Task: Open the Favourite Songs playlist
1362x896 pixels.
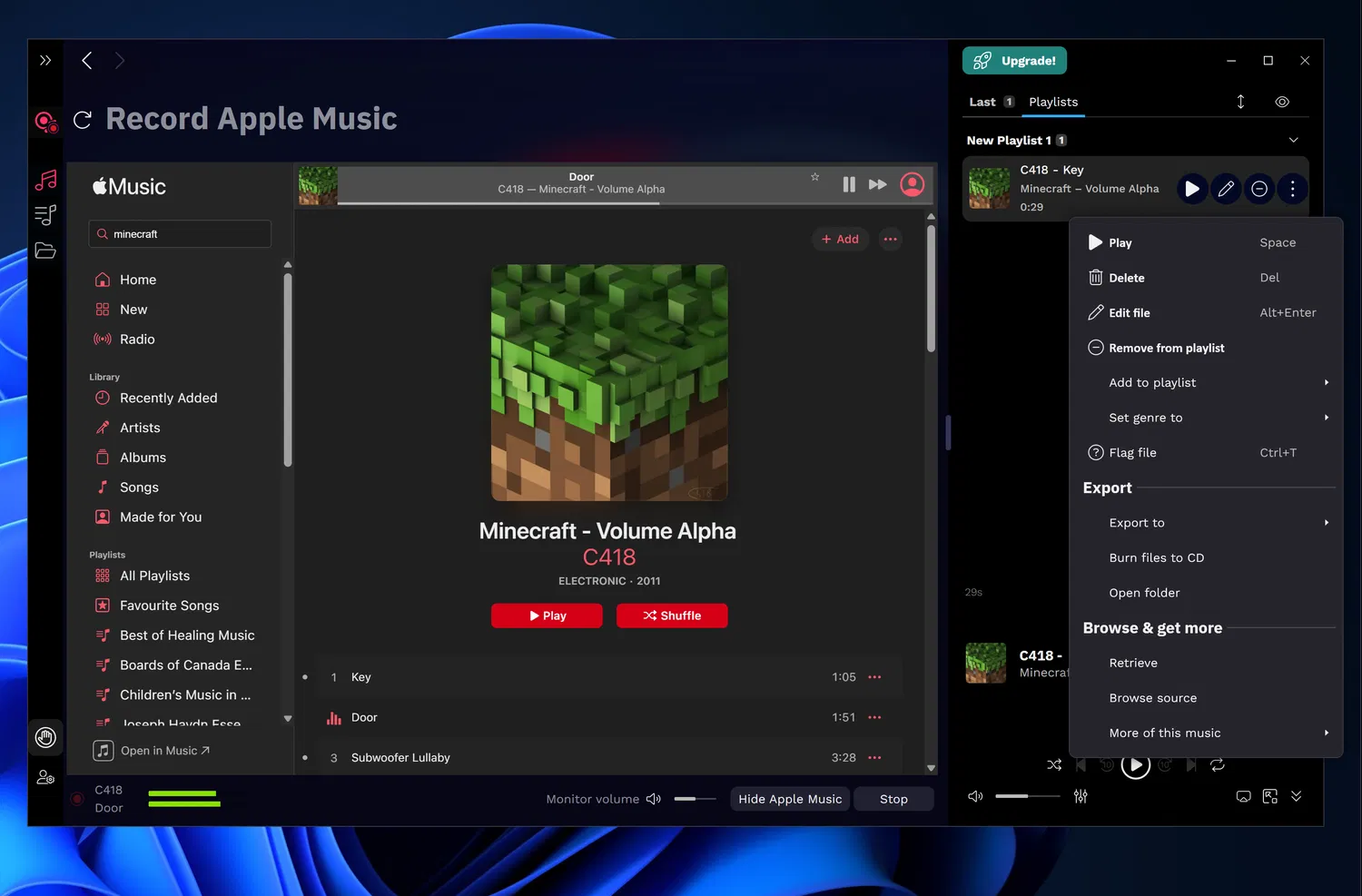Action: tap(169, 606)
